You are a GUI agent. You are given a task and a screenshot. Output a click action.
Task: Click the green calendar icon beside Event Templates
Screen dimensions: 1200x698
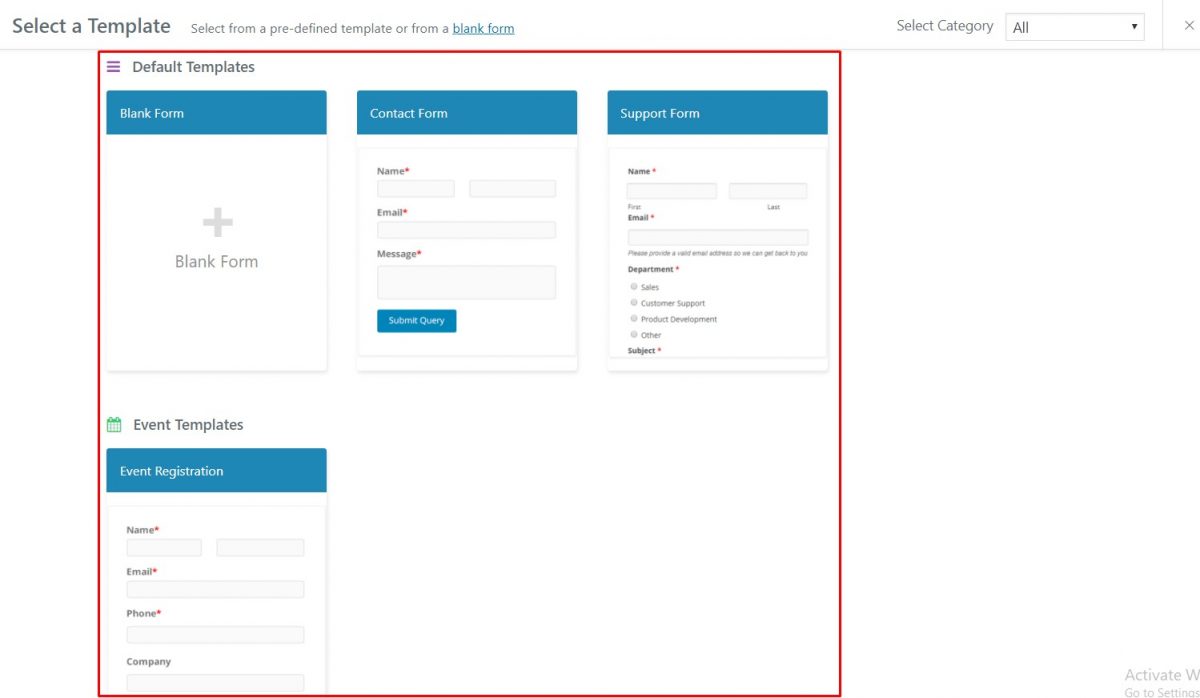(x=113, y=424)
